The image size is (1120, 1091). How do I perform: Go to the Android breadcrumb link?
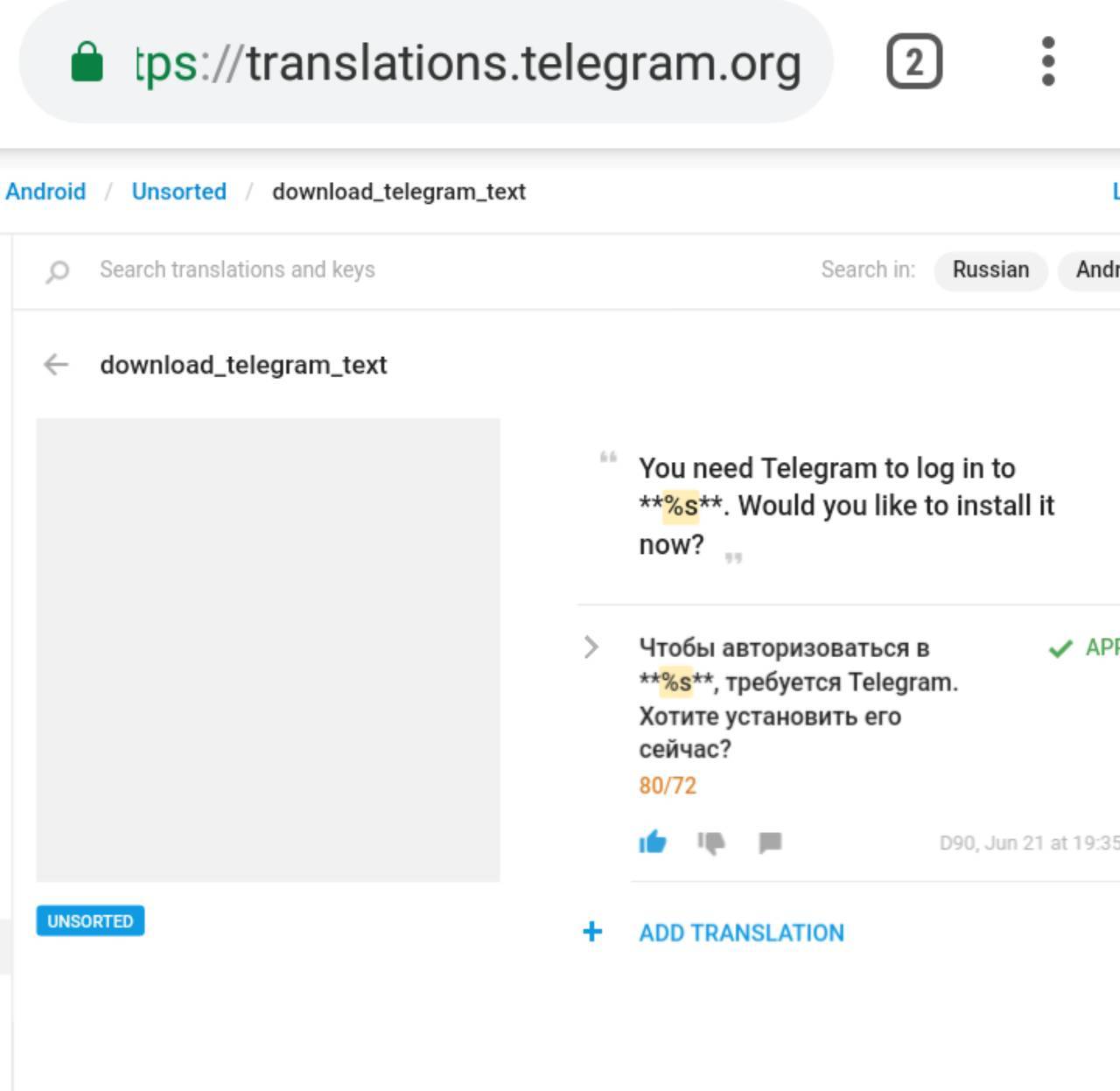point(45,192)
